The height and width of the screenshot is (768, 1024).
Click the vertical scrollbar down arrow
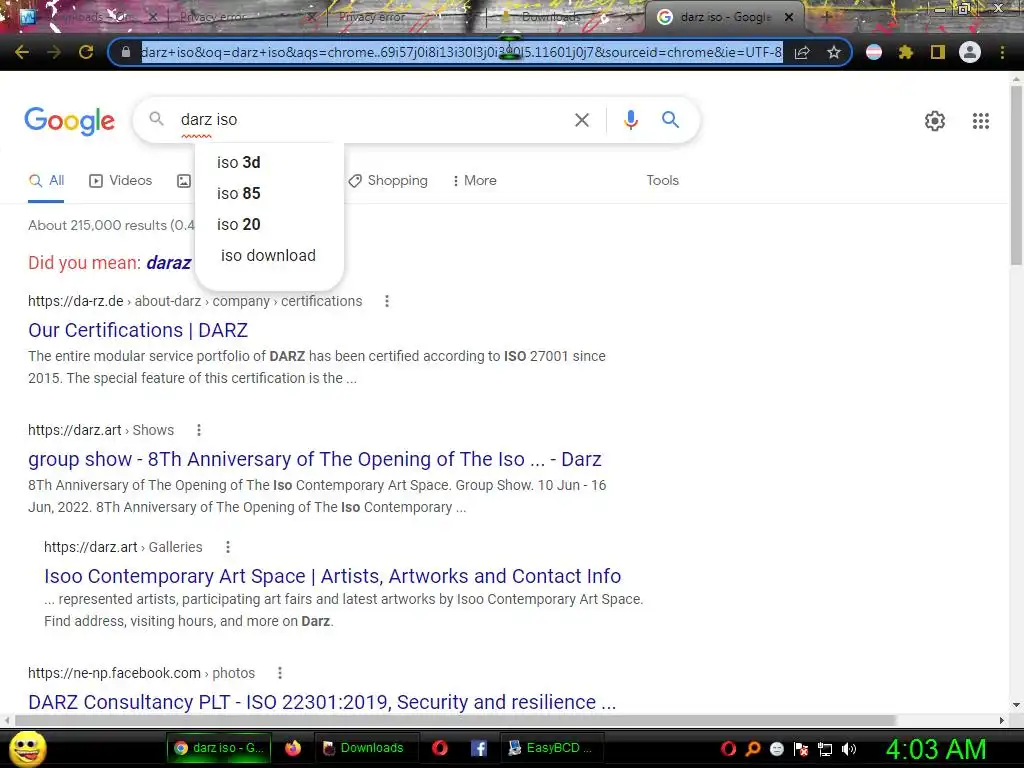click(1016, 705)
